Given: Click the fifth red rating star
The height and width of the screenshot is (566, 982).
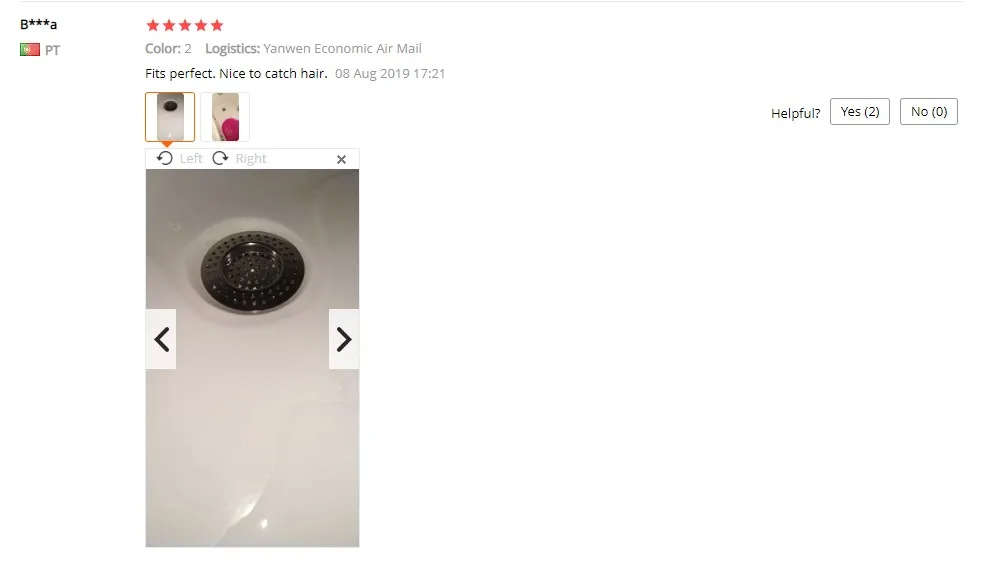Looking at the screenshot, I should (x=217, y=25).
